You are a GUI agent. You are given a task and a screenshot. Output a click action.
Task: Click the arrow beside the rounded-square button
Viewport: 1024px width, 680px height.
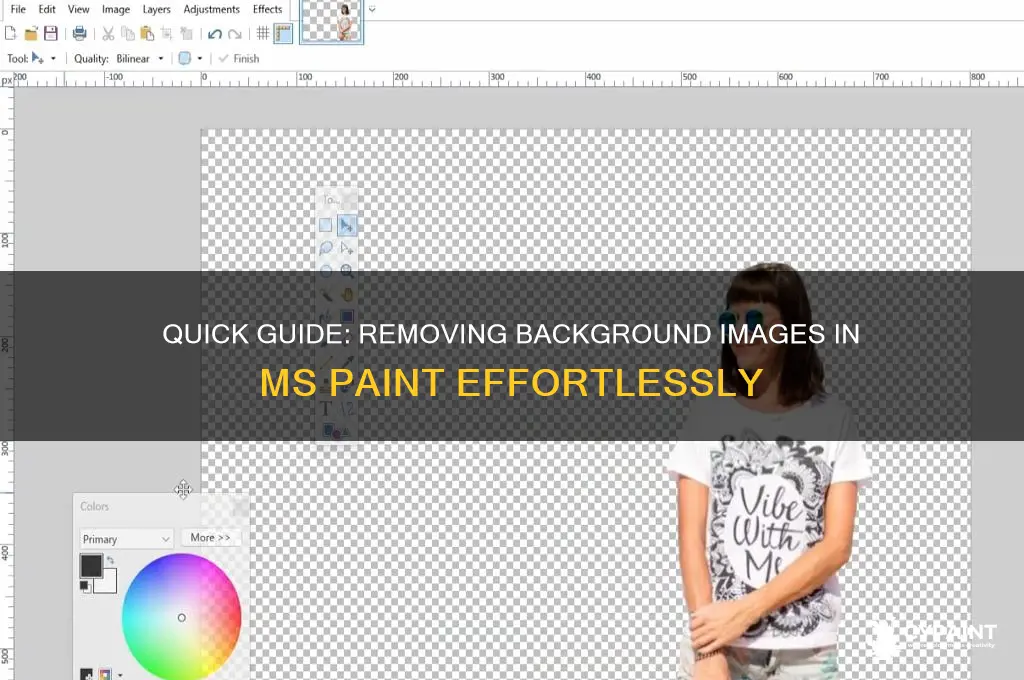(x=200, y=58)
